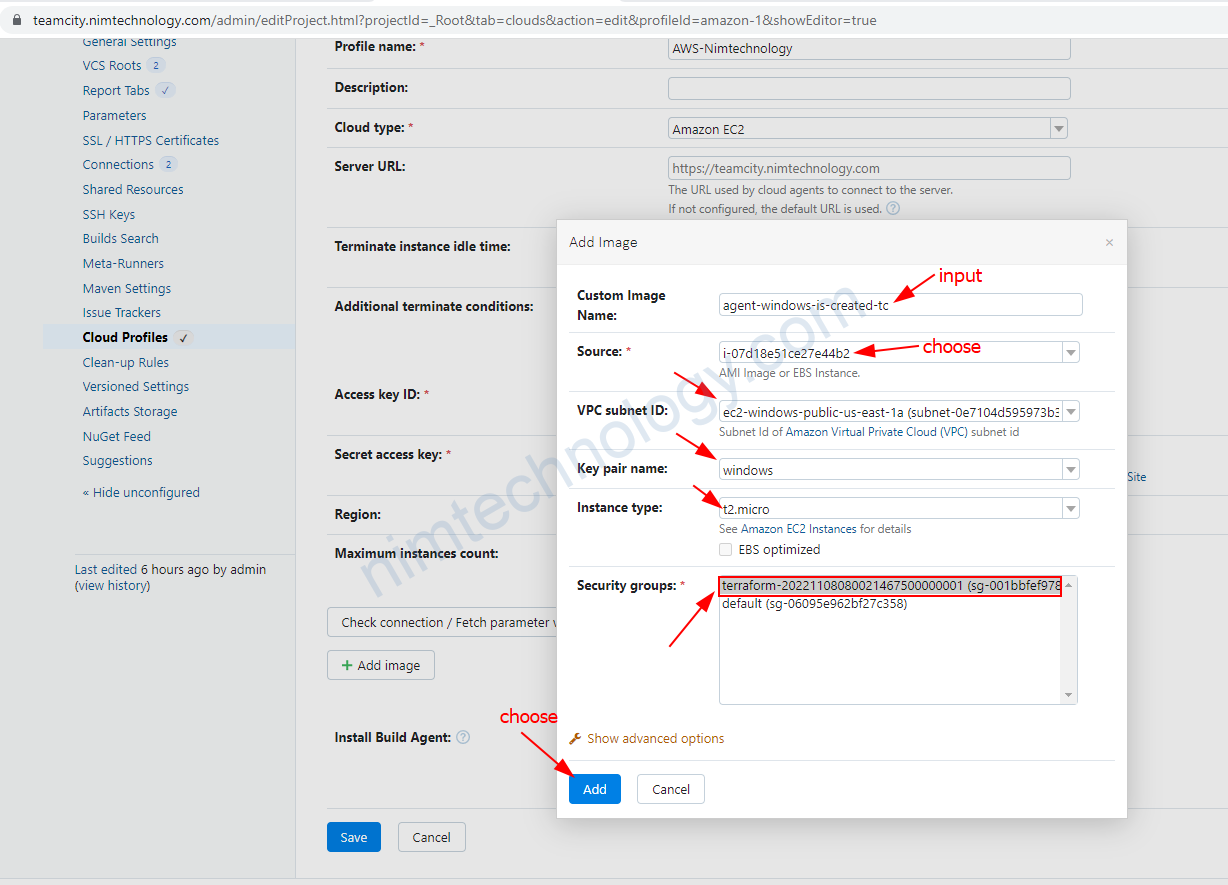The height and width of the screenshot is (885, 1228).
Task: Show advanced options in the dialog
Action: 656,739
